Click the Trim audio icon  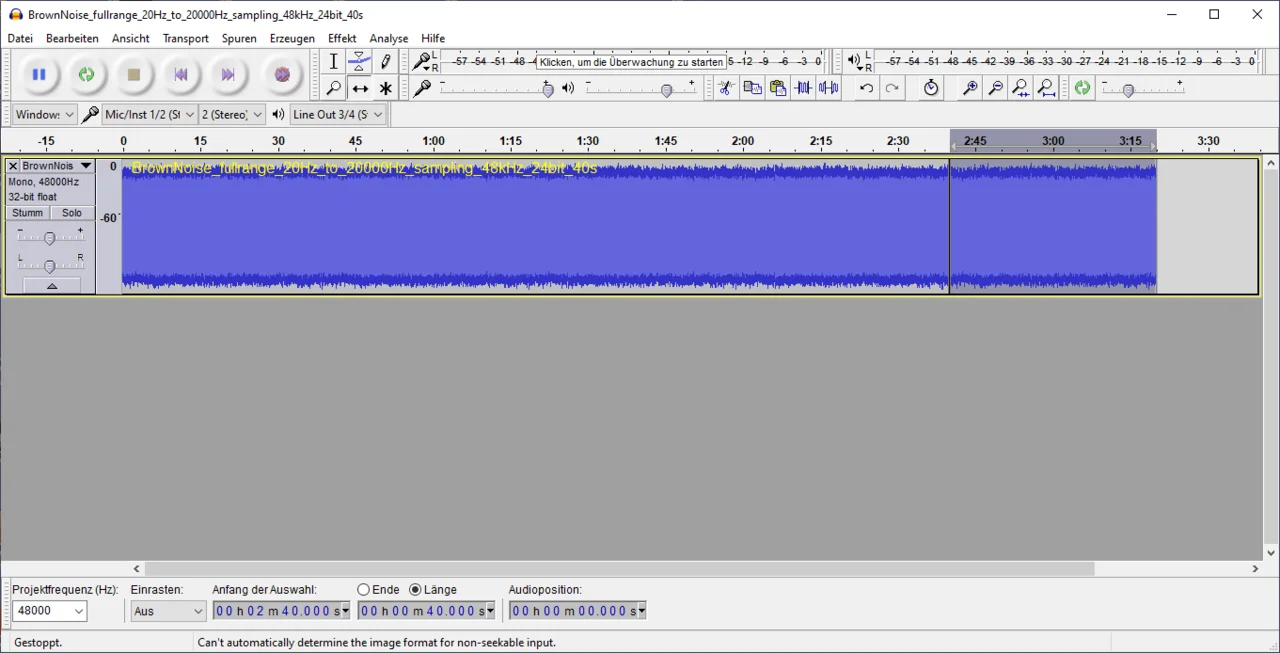[x=803, y=88]
